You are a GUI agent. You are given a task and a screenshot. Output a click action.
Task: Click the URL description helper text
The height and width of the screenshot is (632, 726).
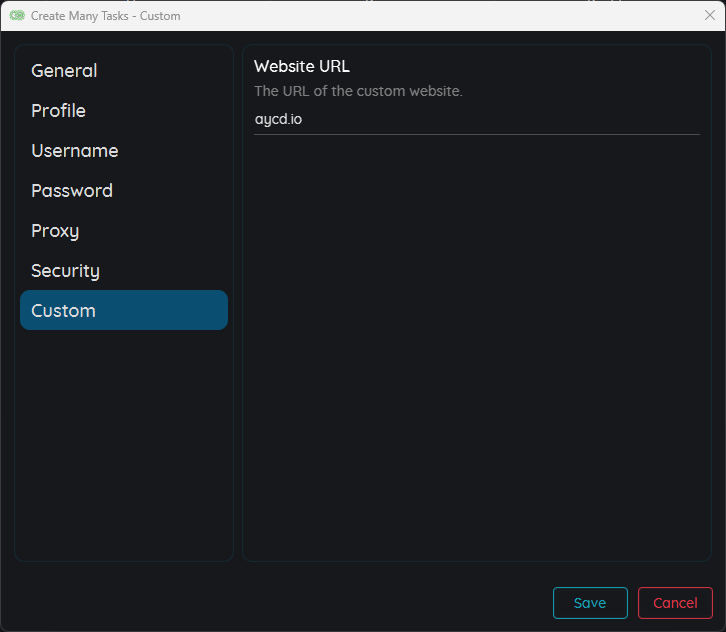[x=358, y=92]
